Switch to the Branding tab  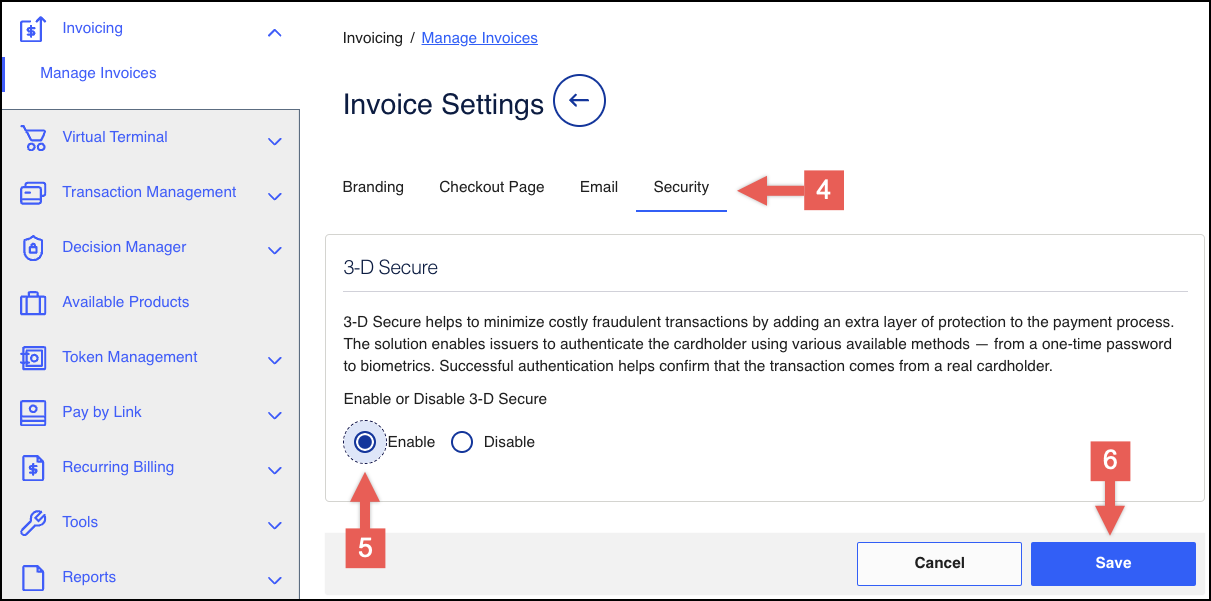(x=373, y=187)
